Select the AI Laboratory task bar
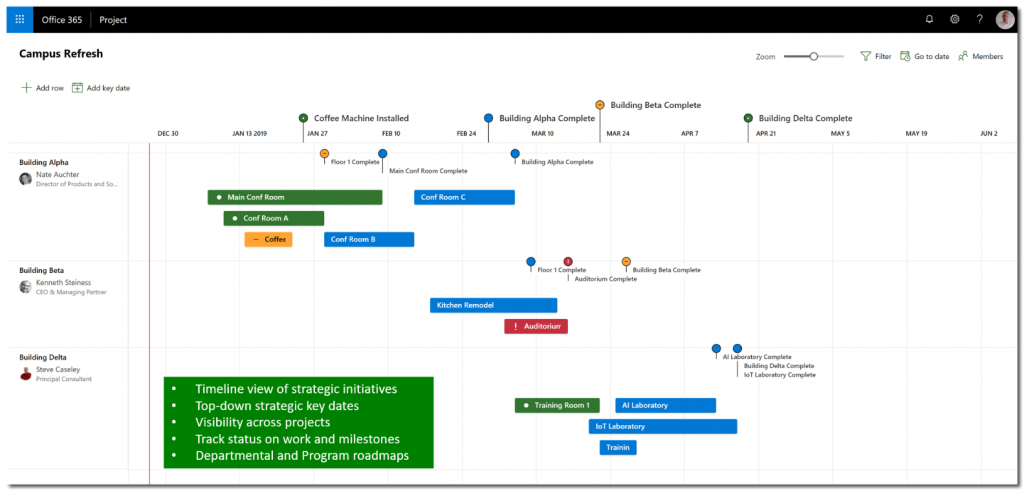Image resolution: width=1024 pixels, height=491 pixels. click(x=665, y=405)
